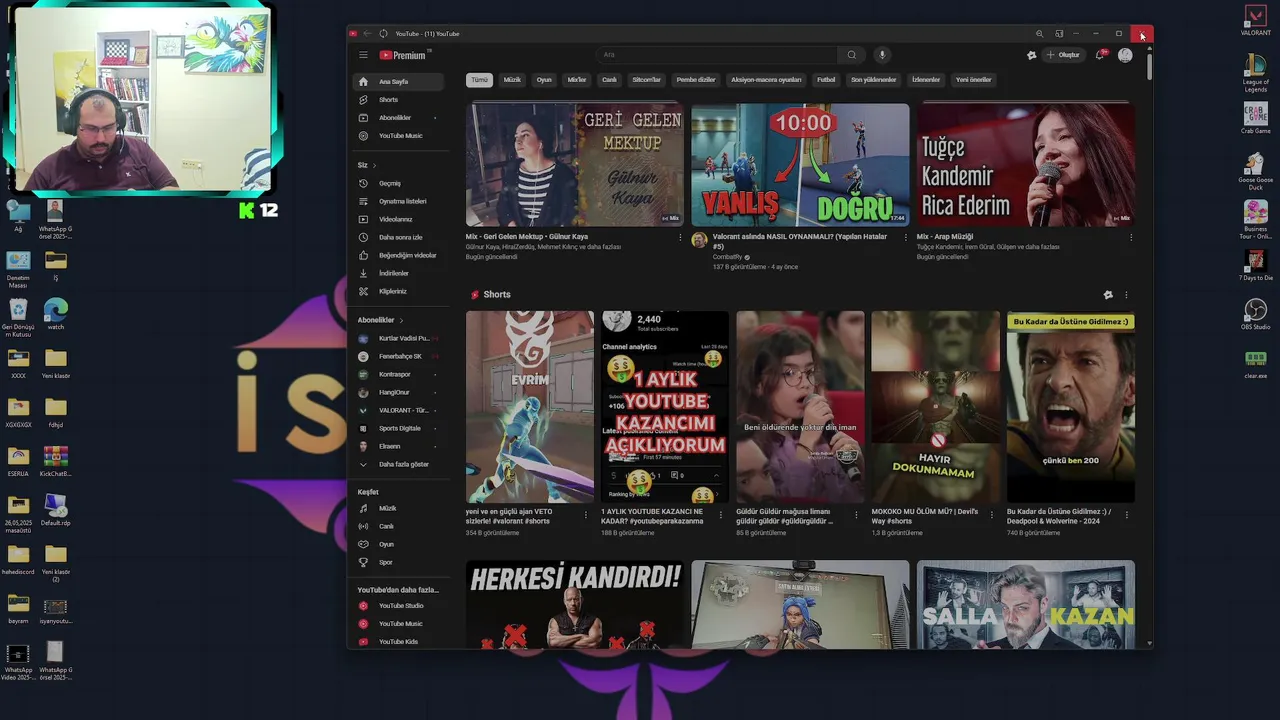Expand Daha fazla göster subscriptions

coord(397,465)
